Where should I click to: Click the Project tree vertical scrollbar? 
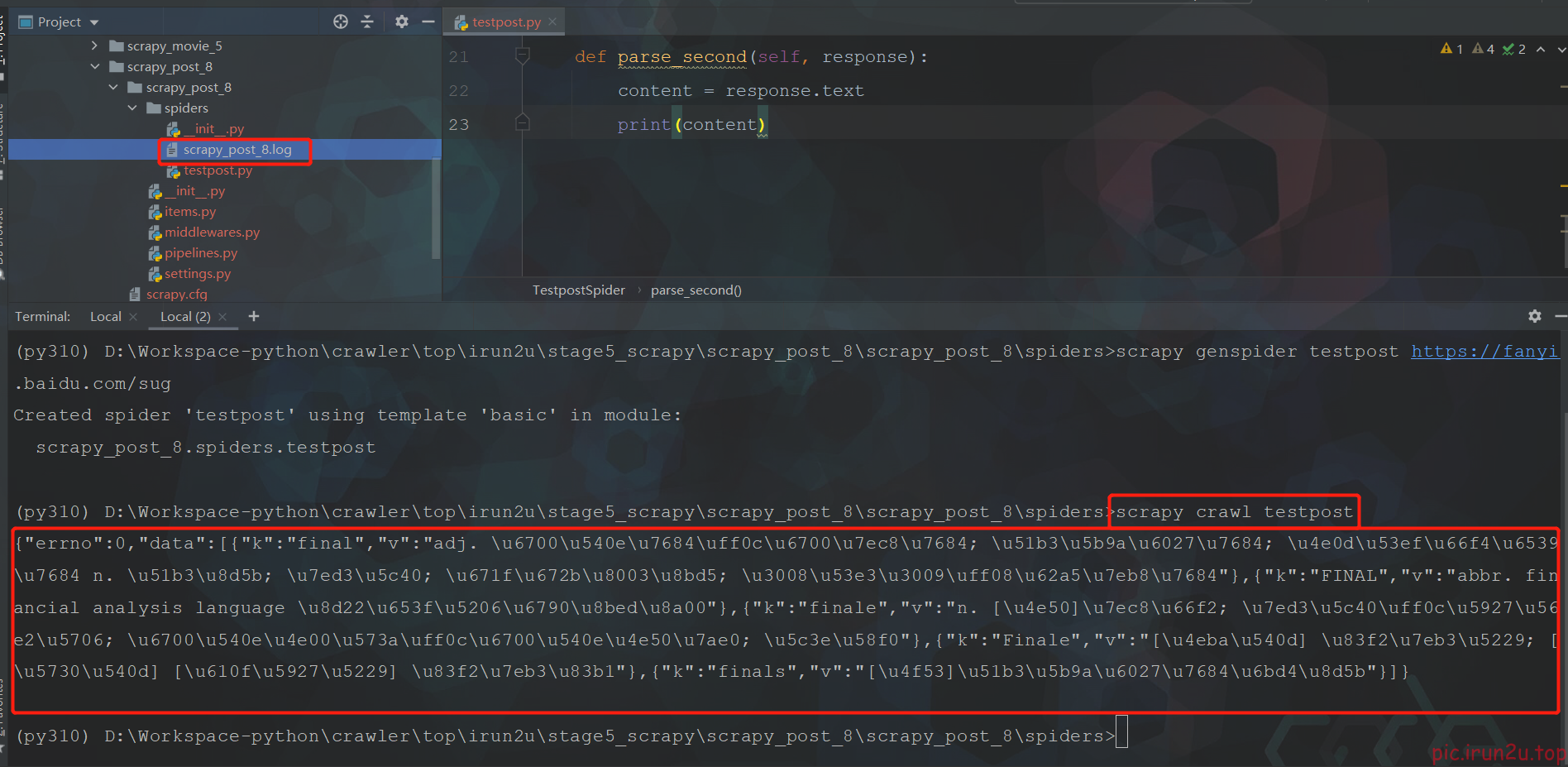click(x=435, y=207)
